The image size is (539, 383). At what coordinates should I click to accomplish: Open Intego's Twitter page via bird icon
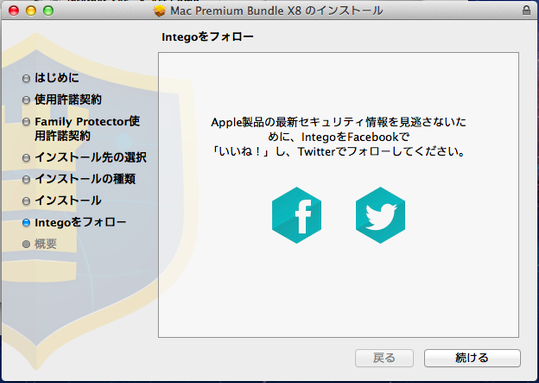pyautogui.click(x=381, y=215)
